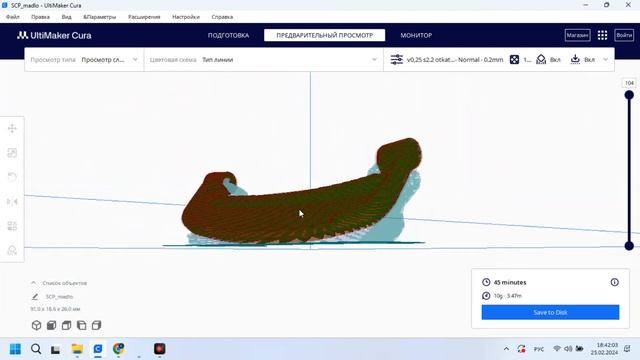Switch to right side view cube icon
Image resolution: width=640 pixels, height=360 pixels.
pyautogui.click(x=96, y=325)
